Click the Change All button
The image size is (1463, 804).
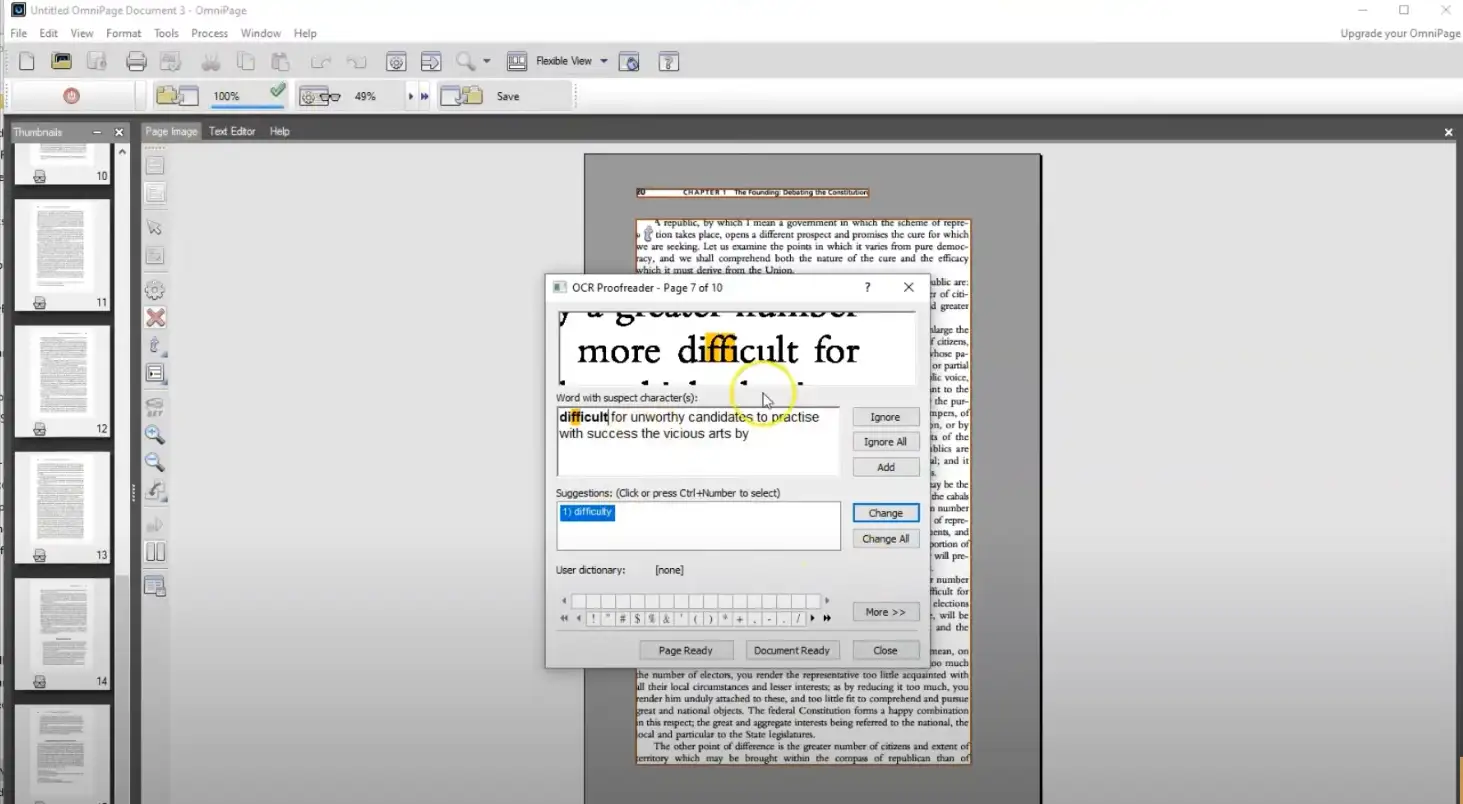tap(885, 539)
